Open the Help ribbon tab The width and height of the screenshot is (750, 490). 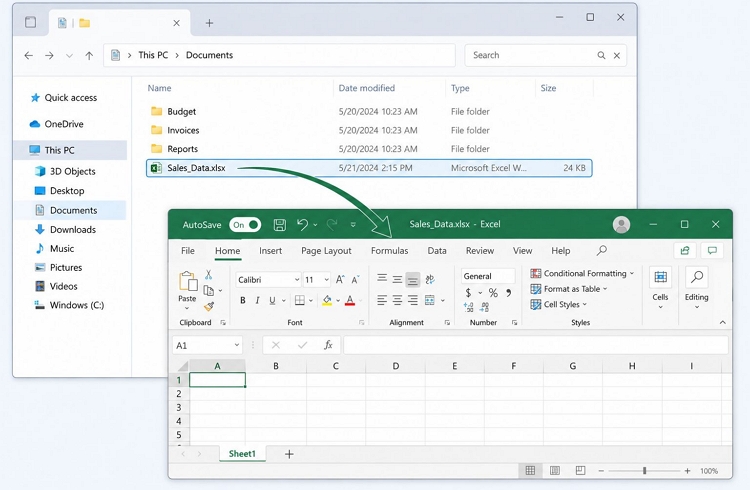coord(561,251)
